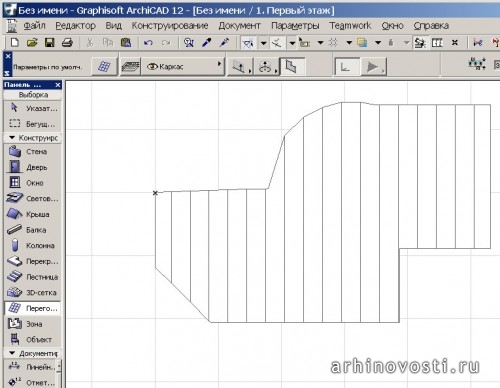Select the Перекр... slab tool
500x388 pixels.
[33, 261]
